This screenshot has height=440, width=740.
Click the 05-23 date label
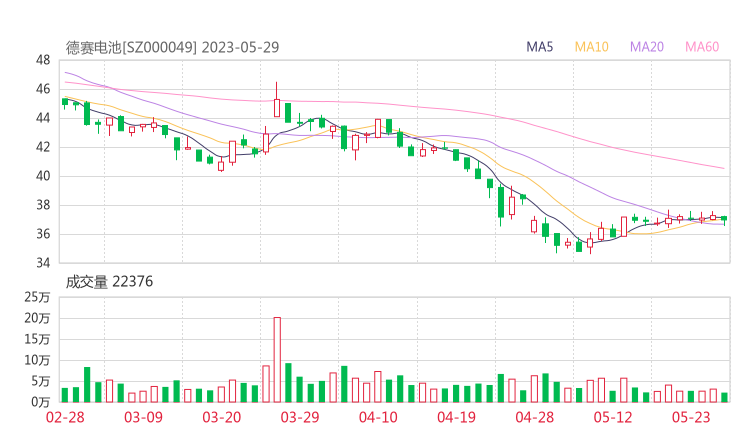point(691,417)
